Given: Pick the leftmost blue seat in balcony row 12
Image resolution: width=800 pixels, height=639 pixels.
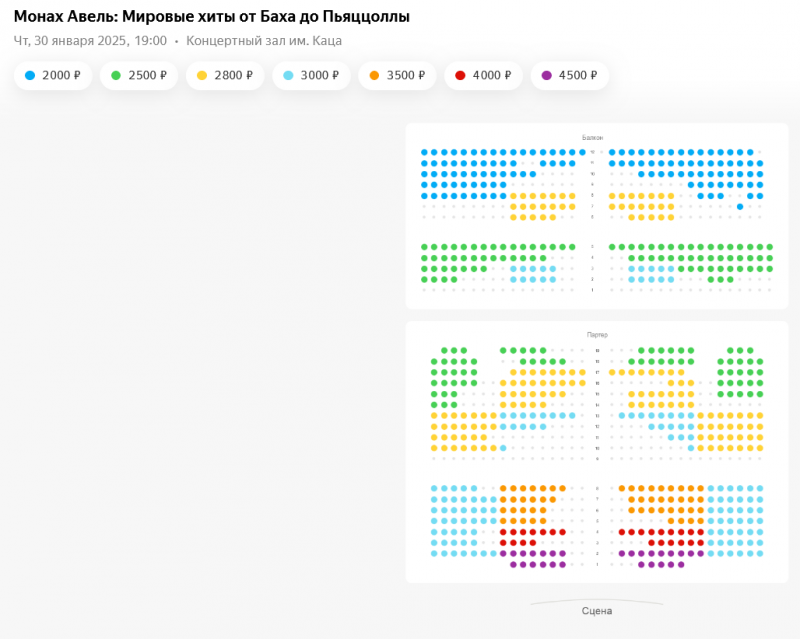Looking at the screenshot, I should (x=424, y=152).
